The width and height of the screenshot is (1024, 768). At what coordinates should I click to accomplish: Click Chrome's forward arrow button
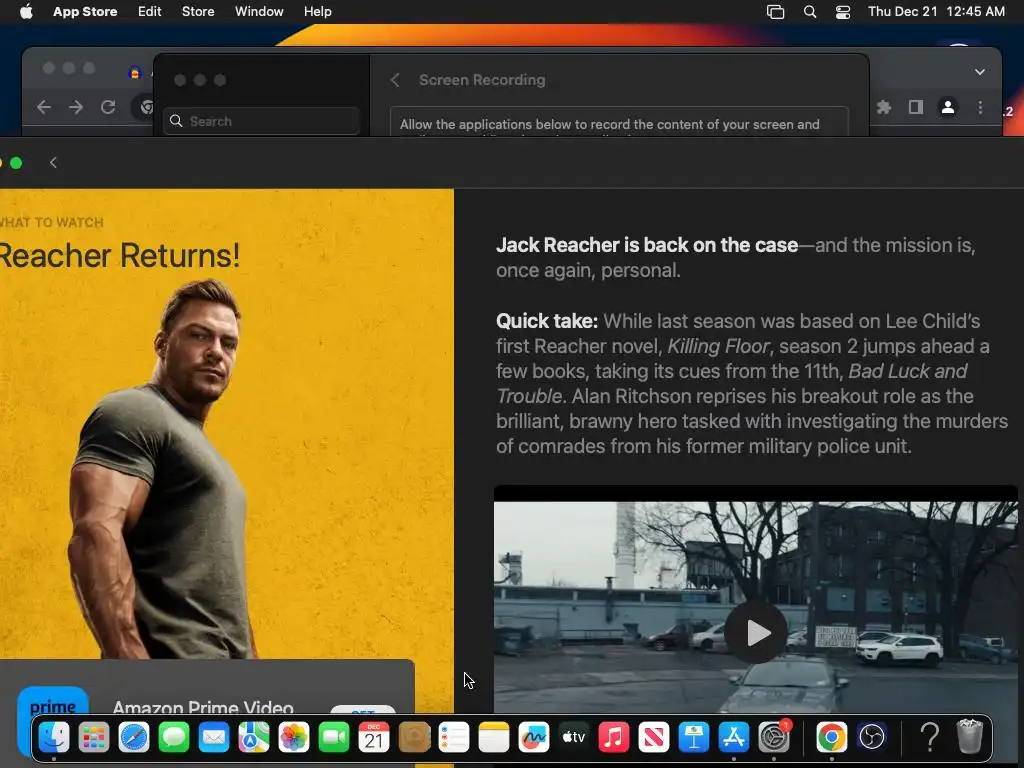click(76, 107)
